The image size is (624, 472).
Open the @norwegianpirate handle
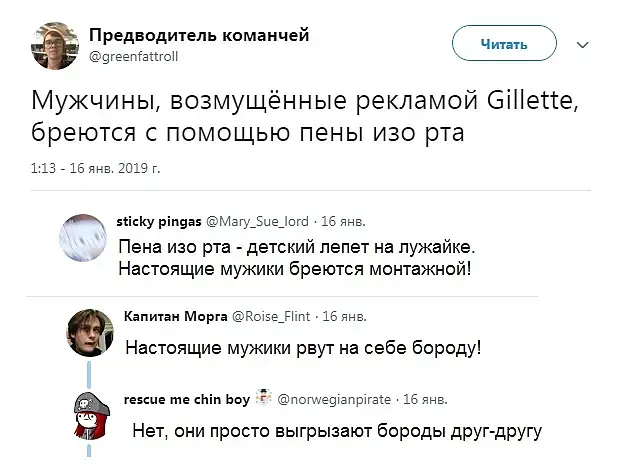coord(333,399)
